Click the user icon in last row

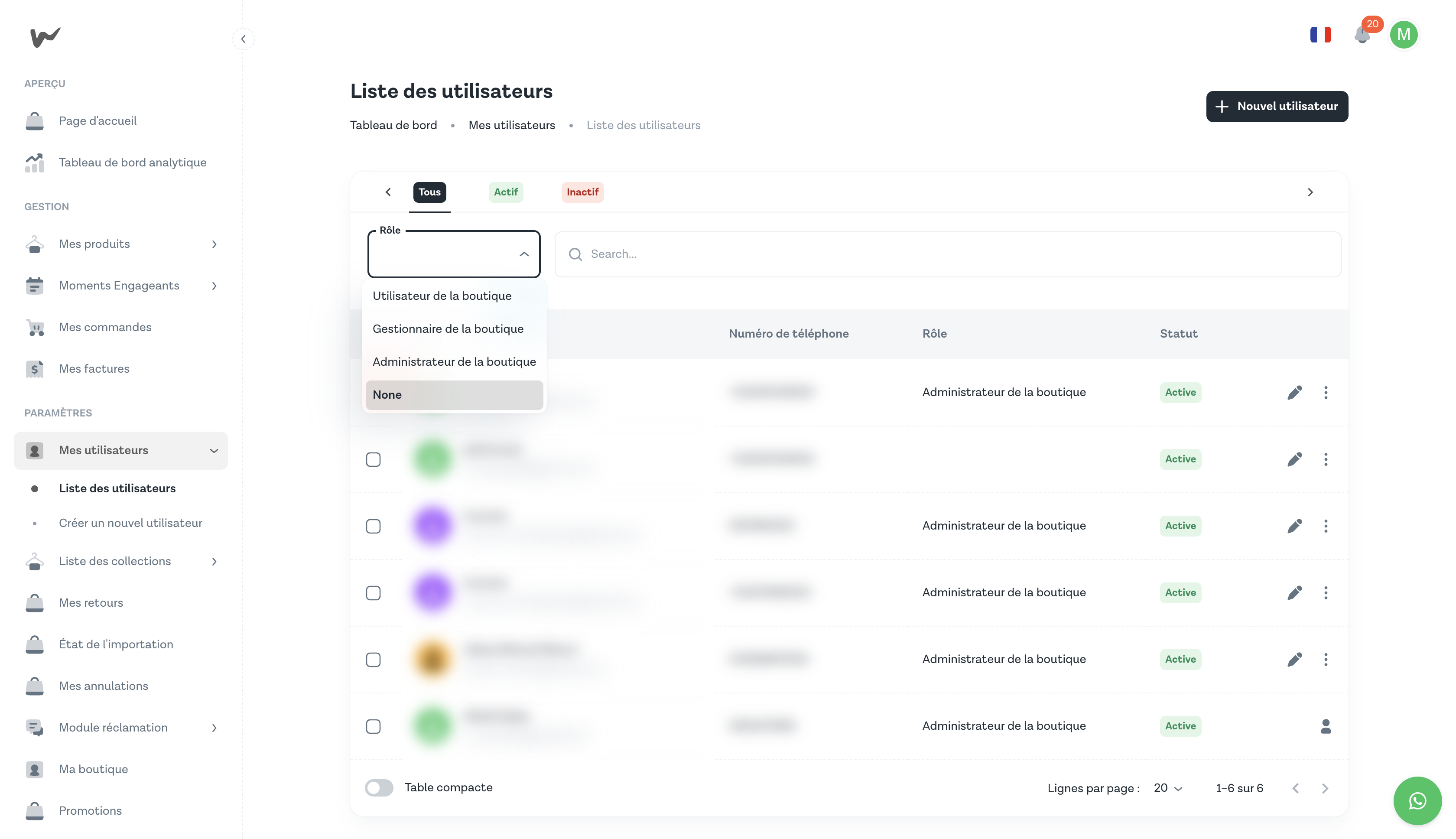1325,726
